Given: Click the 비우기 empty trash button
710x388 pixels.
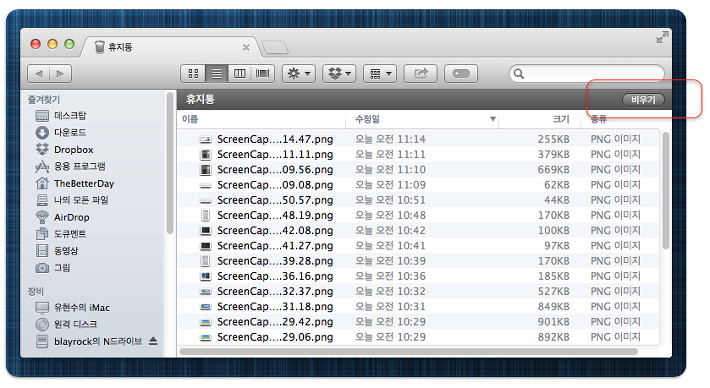Looking at the screenshot, I should 643,100.
